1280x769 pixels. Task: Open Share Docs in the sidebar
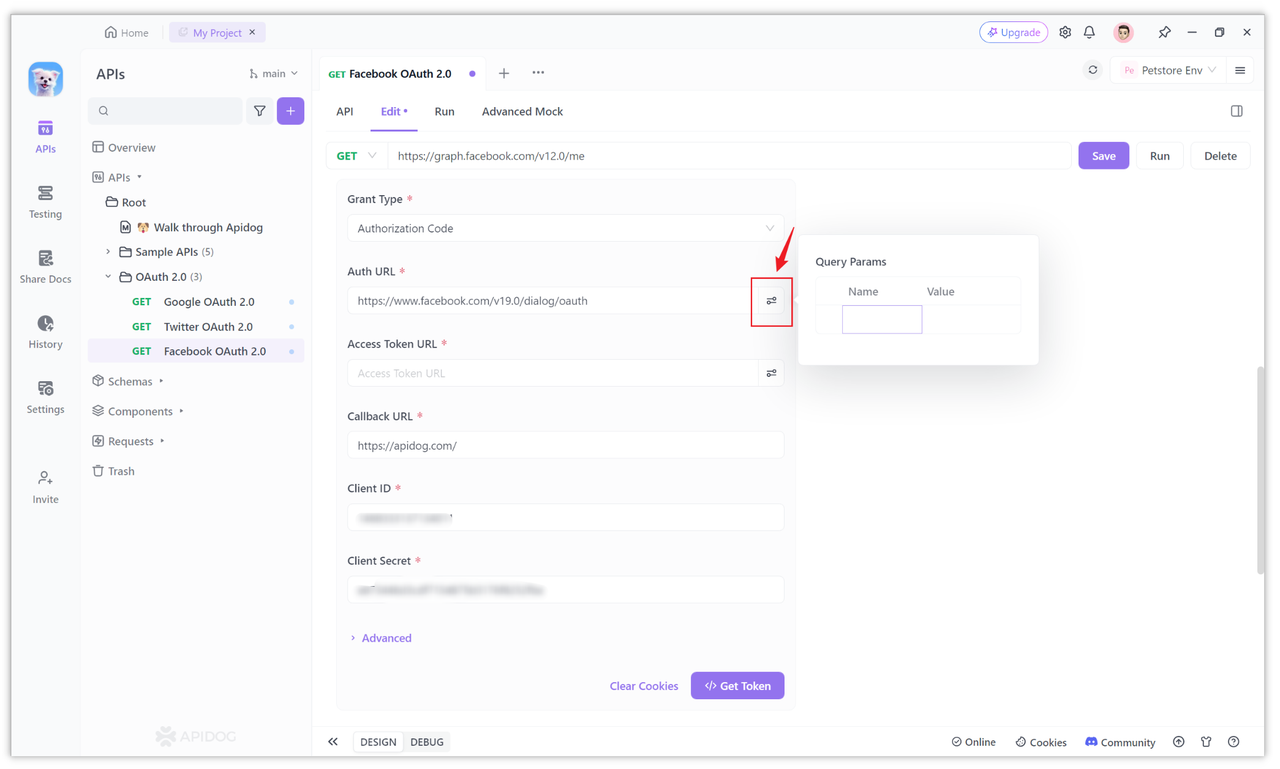[45, 267]
